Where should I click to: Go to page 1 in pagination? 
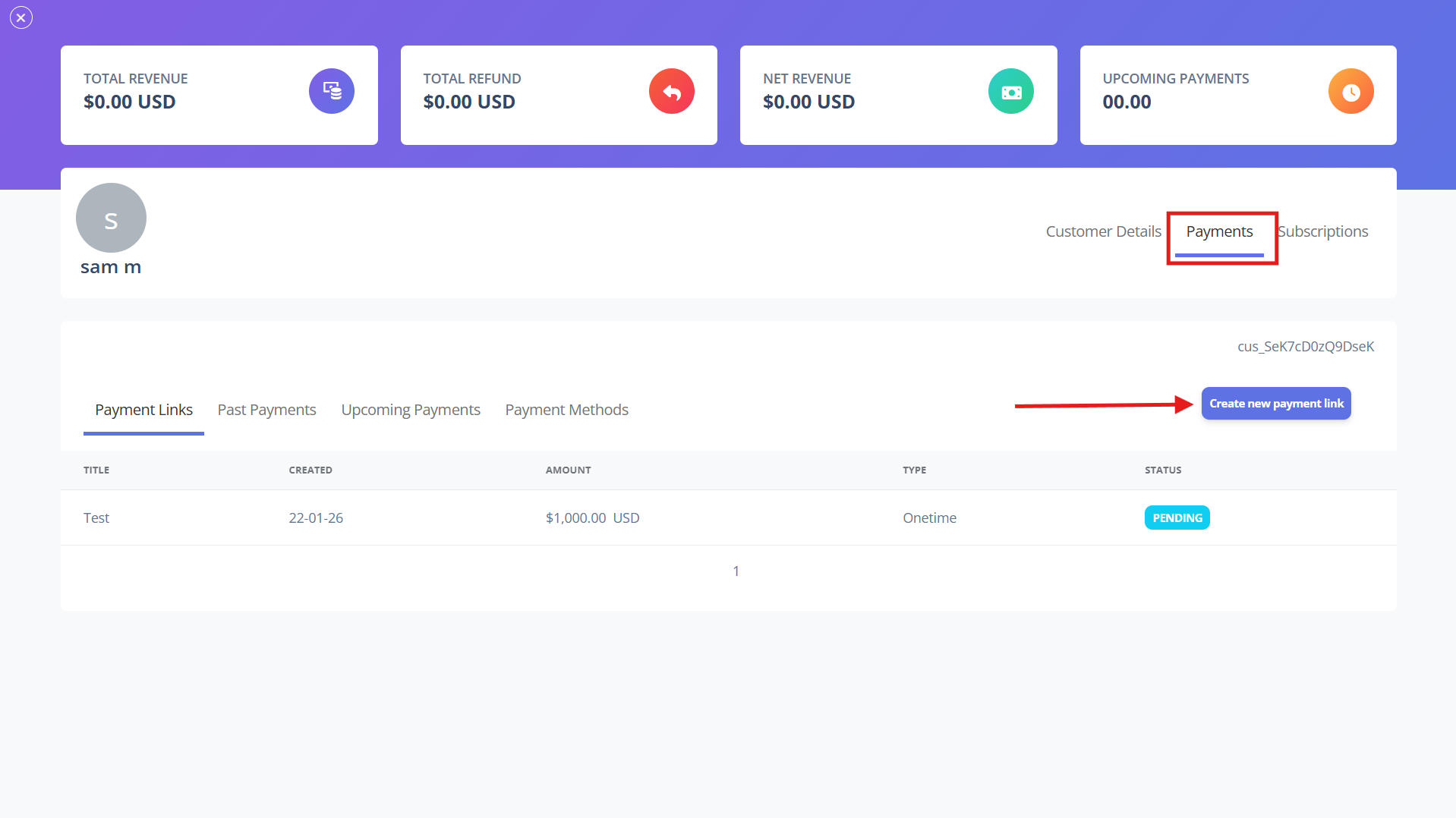click(736, 571)
